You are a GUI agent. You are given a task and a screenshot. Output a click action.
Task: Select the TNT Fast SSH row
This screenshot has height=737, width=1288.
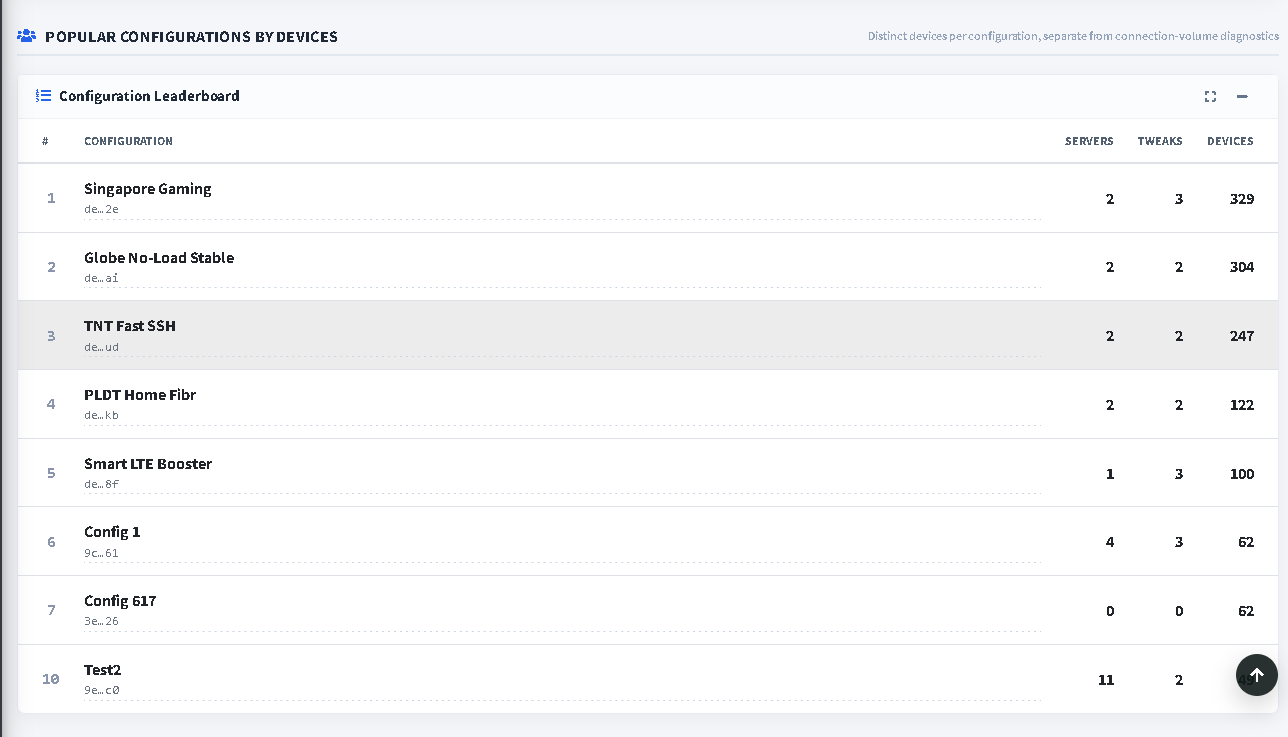(648, 336)
